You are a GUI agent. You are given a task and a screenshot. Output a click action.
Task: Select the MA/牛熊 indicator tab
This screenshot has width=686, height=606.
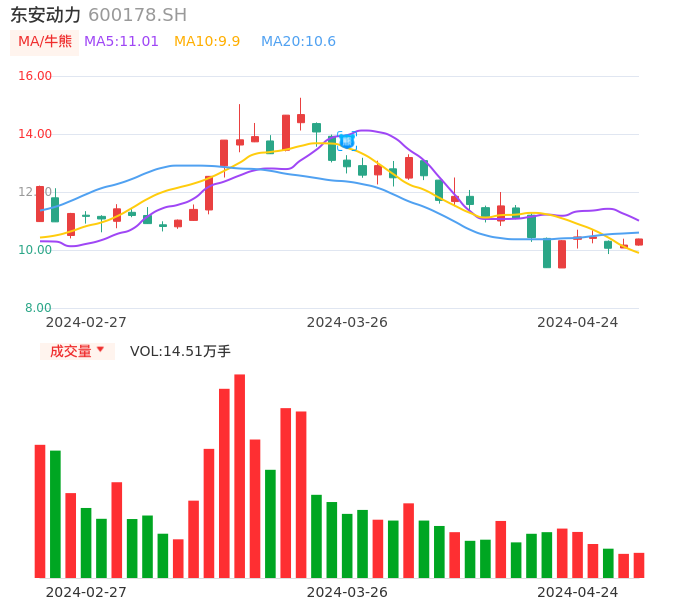point(45,42)
